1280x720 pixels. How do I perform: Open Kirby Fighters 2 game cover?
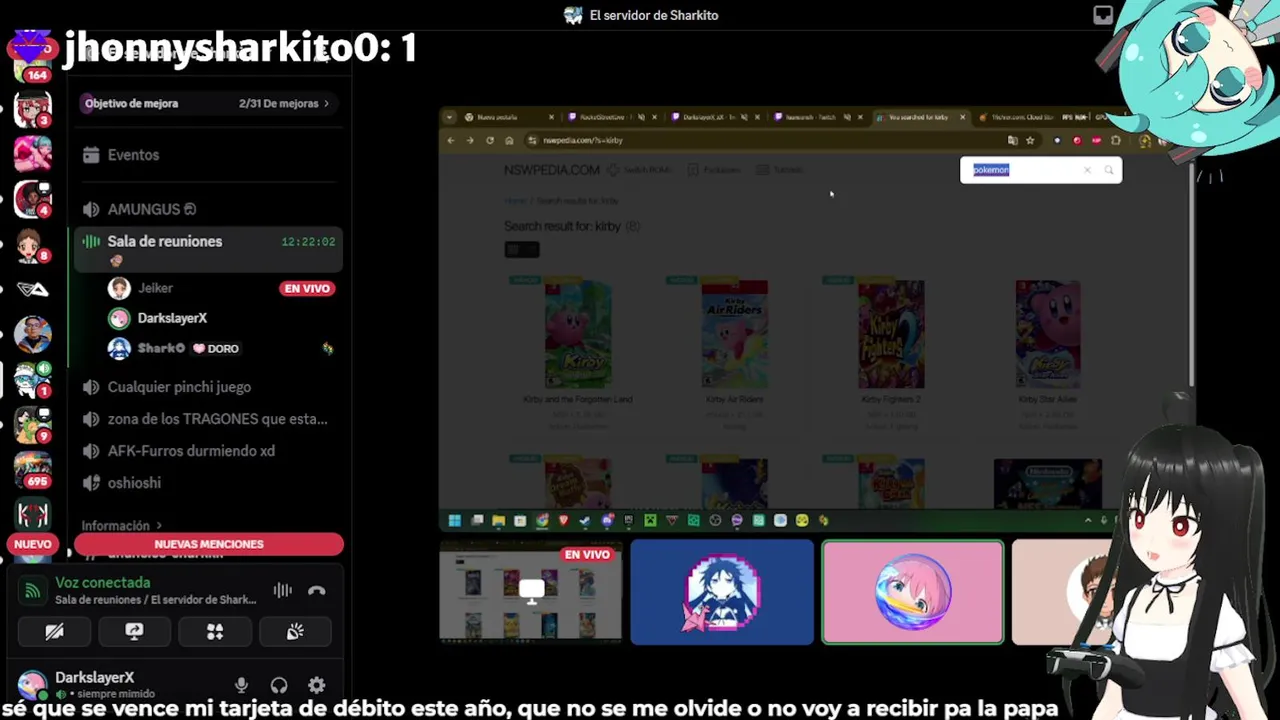tap(891, 335)
